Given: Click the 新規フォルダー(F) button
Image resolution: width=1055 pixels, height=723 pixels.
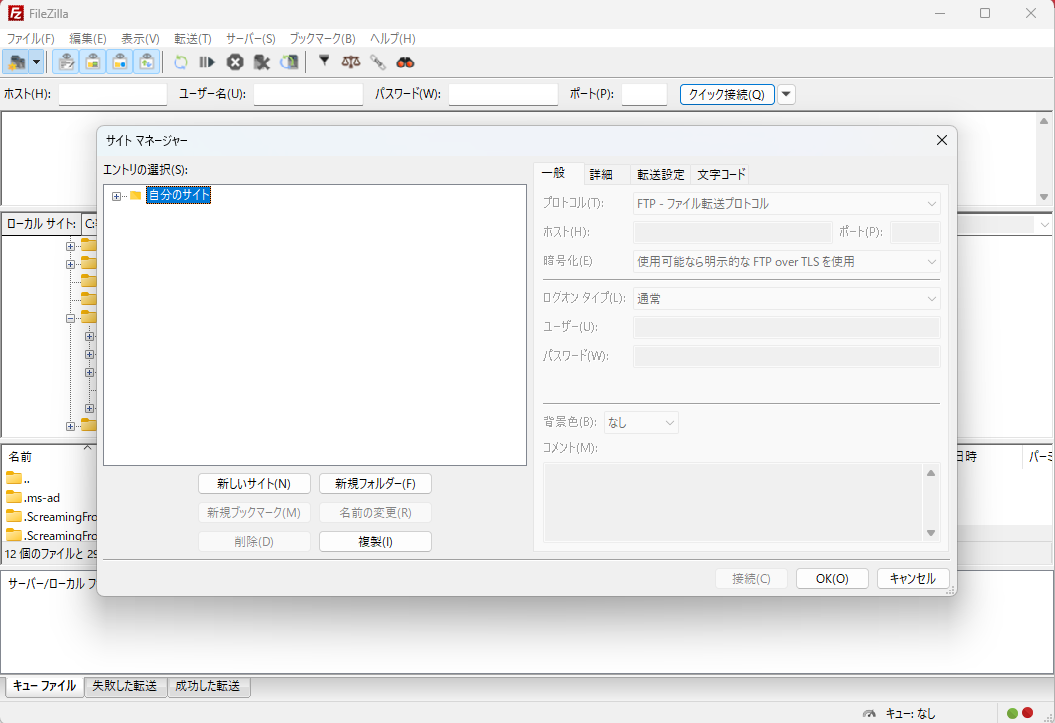Looking at the screenshot, I should [375, 484].
